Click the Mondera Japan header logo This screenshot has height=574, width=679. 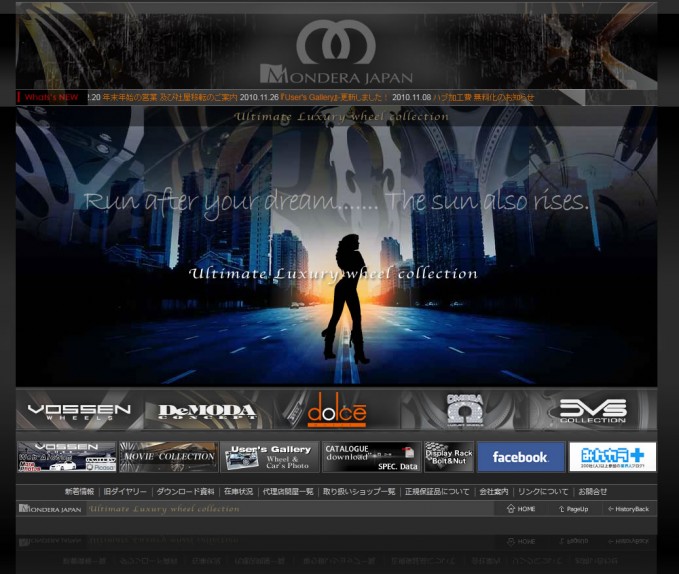(336, 52)
